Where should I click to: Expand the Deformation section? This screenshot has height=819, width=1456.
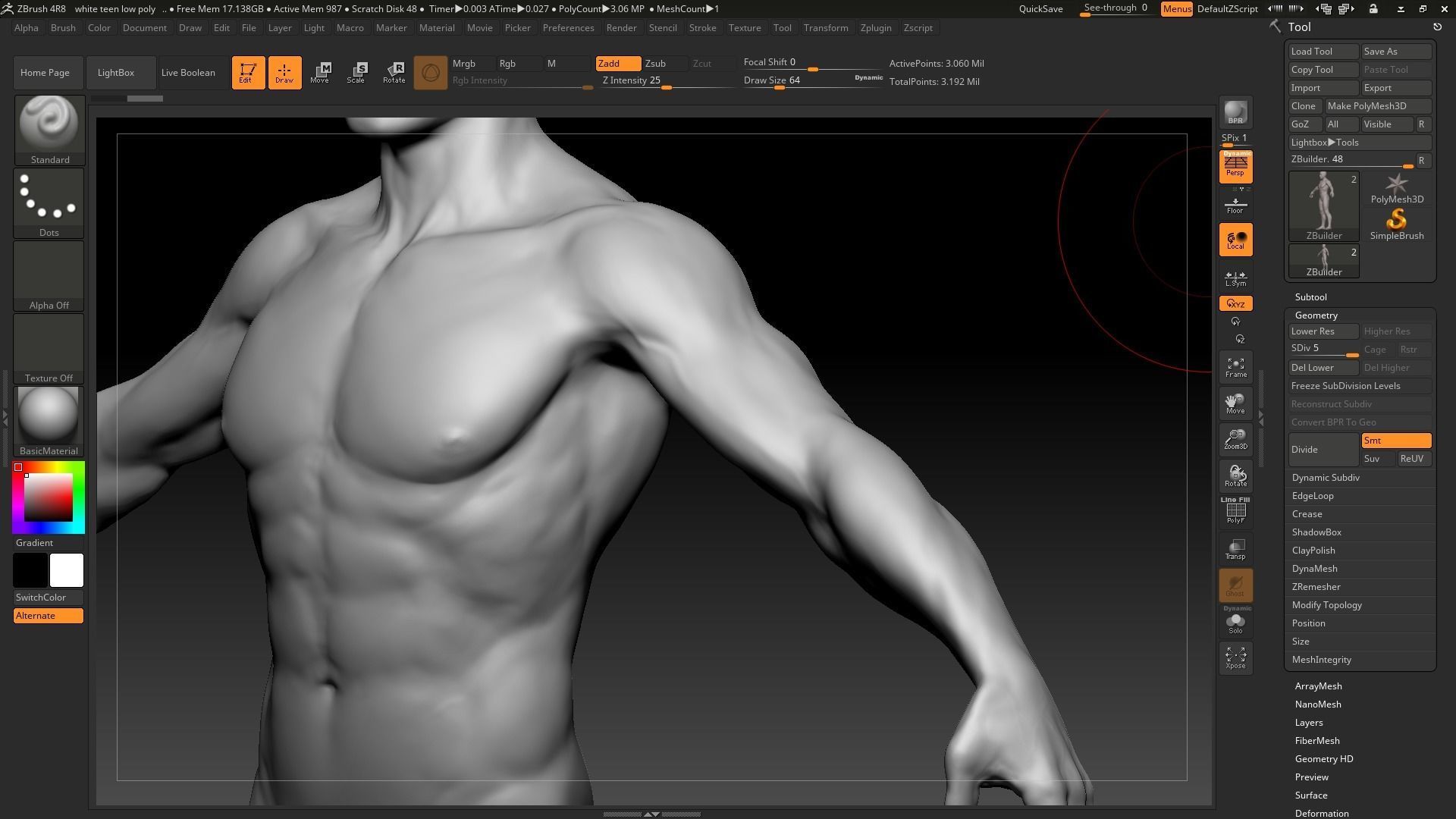[1322, 813]
